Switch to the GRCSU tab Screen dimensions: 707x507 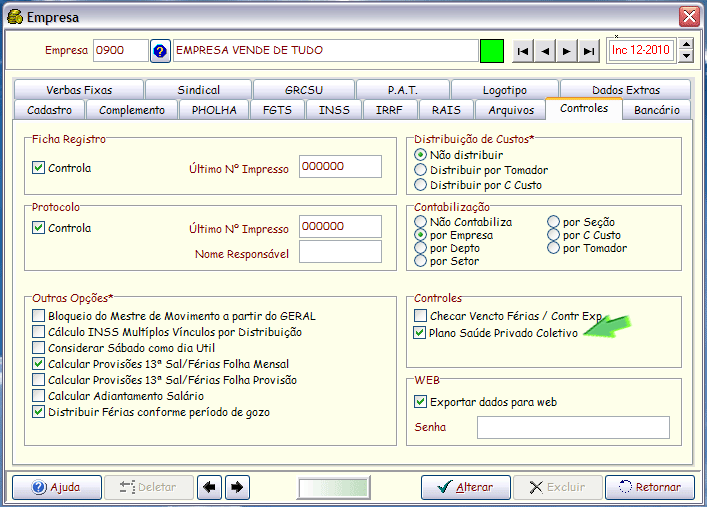click(x=304, y=90)
